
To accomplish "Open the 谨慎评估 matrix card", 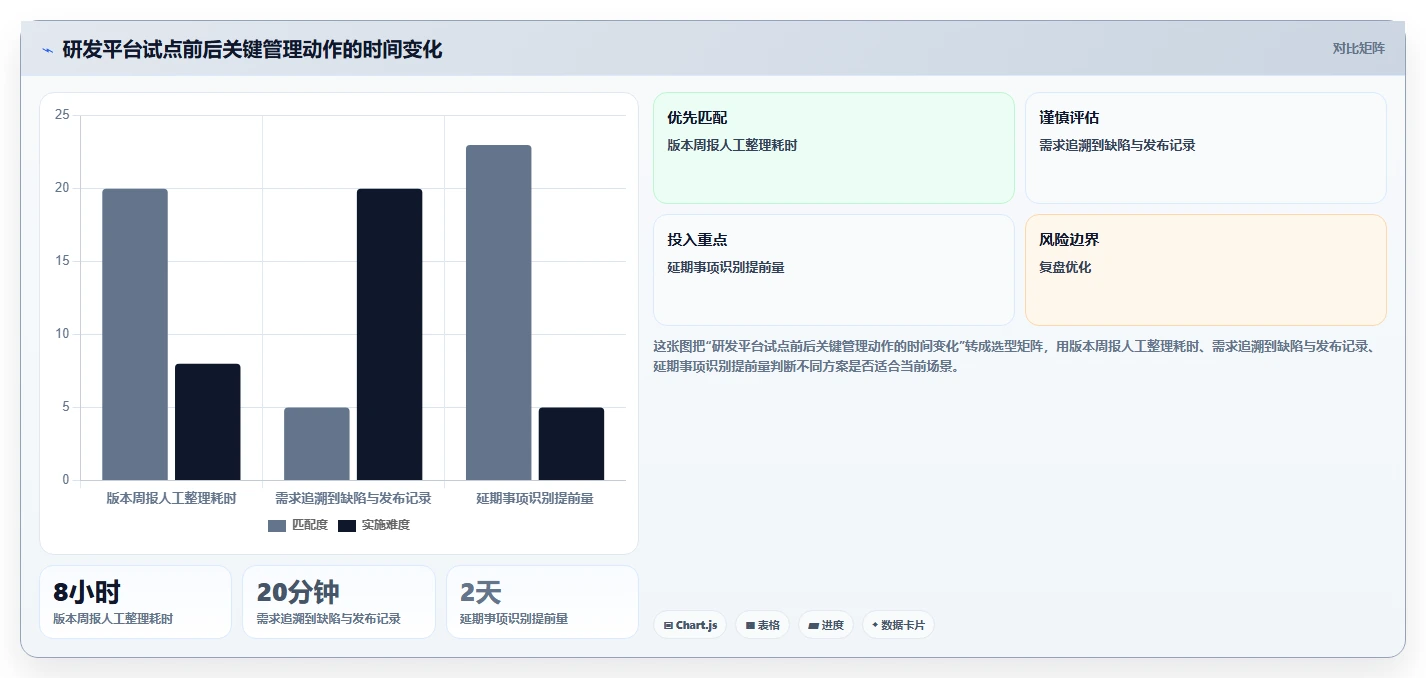I will pos(1206,148).
